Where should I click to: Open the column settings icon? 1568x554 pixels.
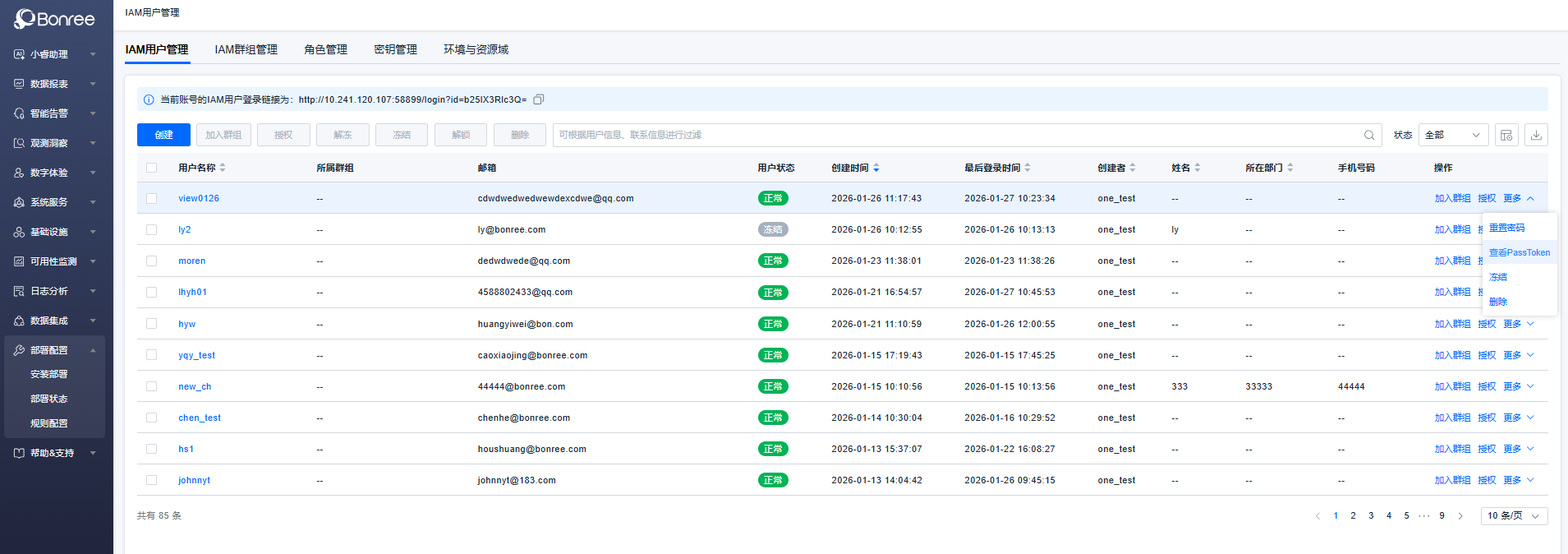tap(1506, 135)
